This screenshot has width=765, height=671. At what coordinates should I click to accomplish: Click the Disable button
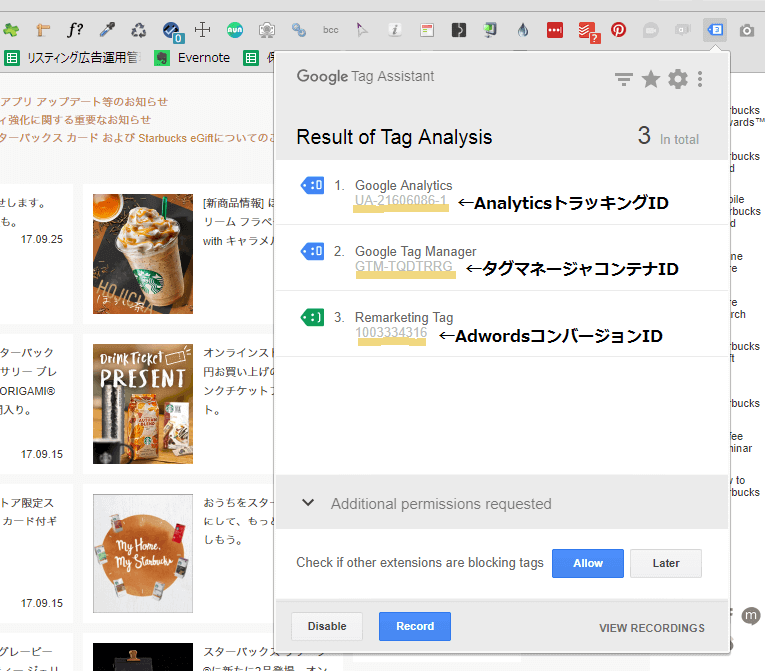327,626
